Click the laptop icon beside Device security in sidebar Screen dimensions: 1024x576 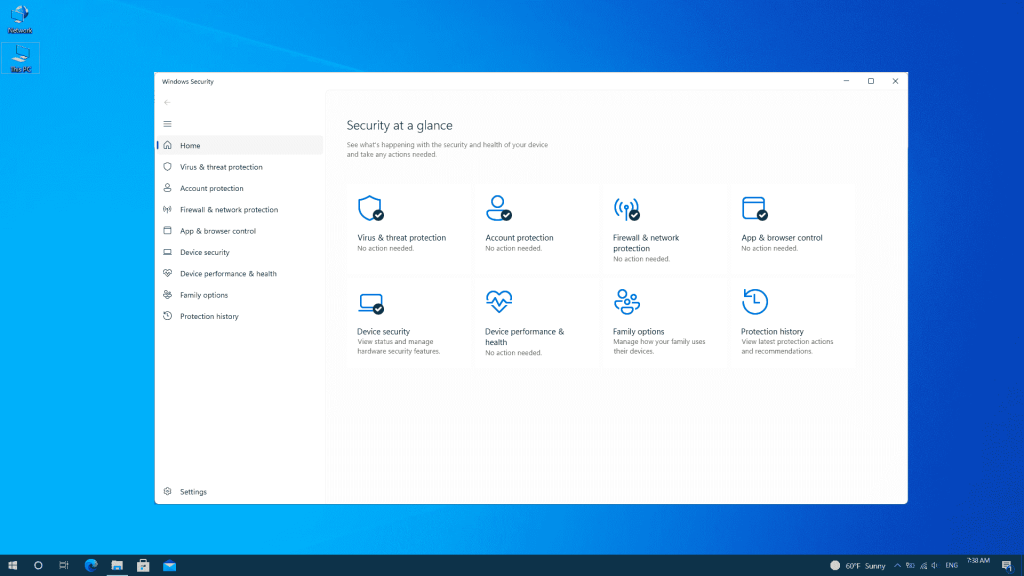point(167,252)
